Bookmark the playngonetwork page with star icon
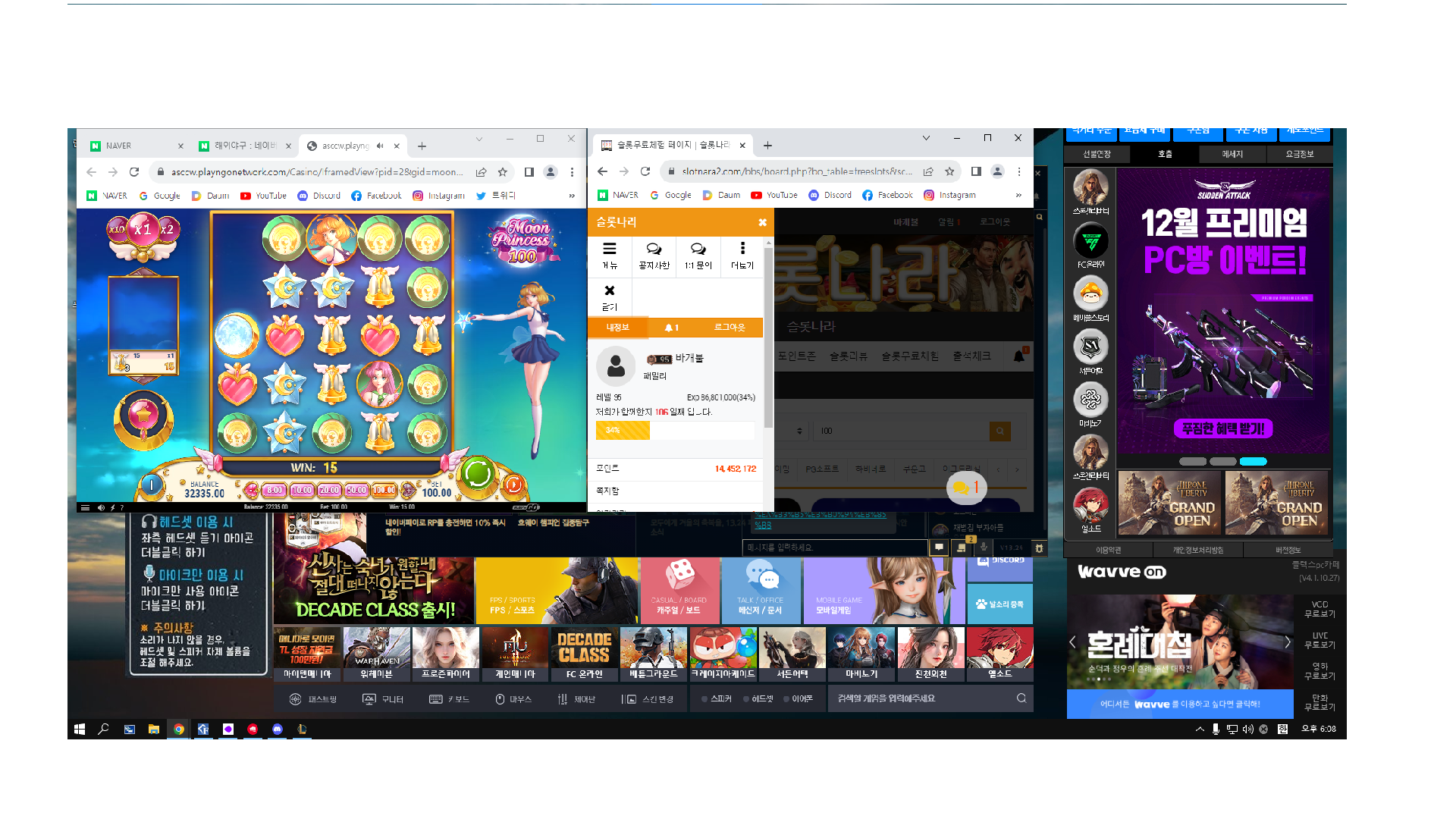This screenshot has width=1456, height=819. point(502,172)
